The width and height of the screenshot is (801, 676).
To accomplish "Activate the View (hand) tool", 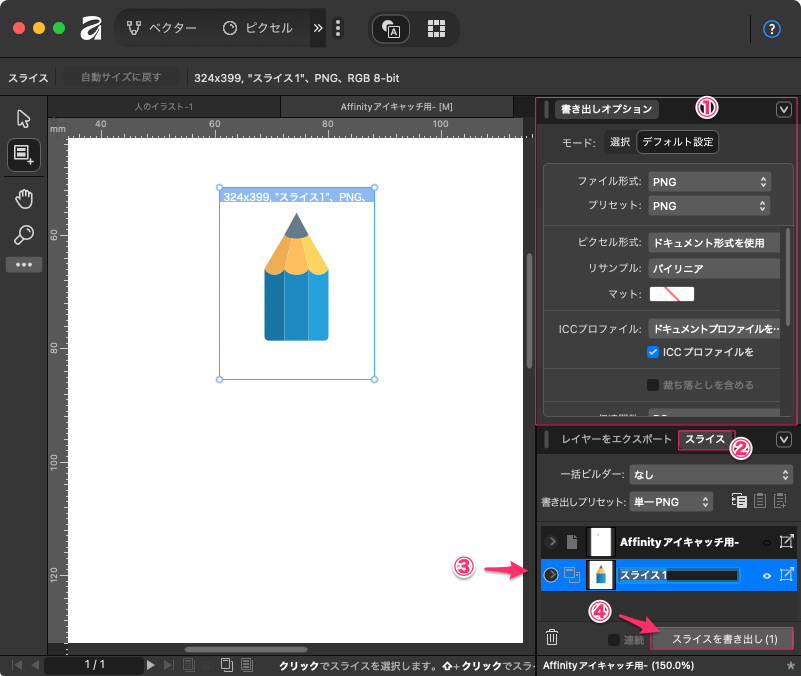I will click(x=23, y=199).
